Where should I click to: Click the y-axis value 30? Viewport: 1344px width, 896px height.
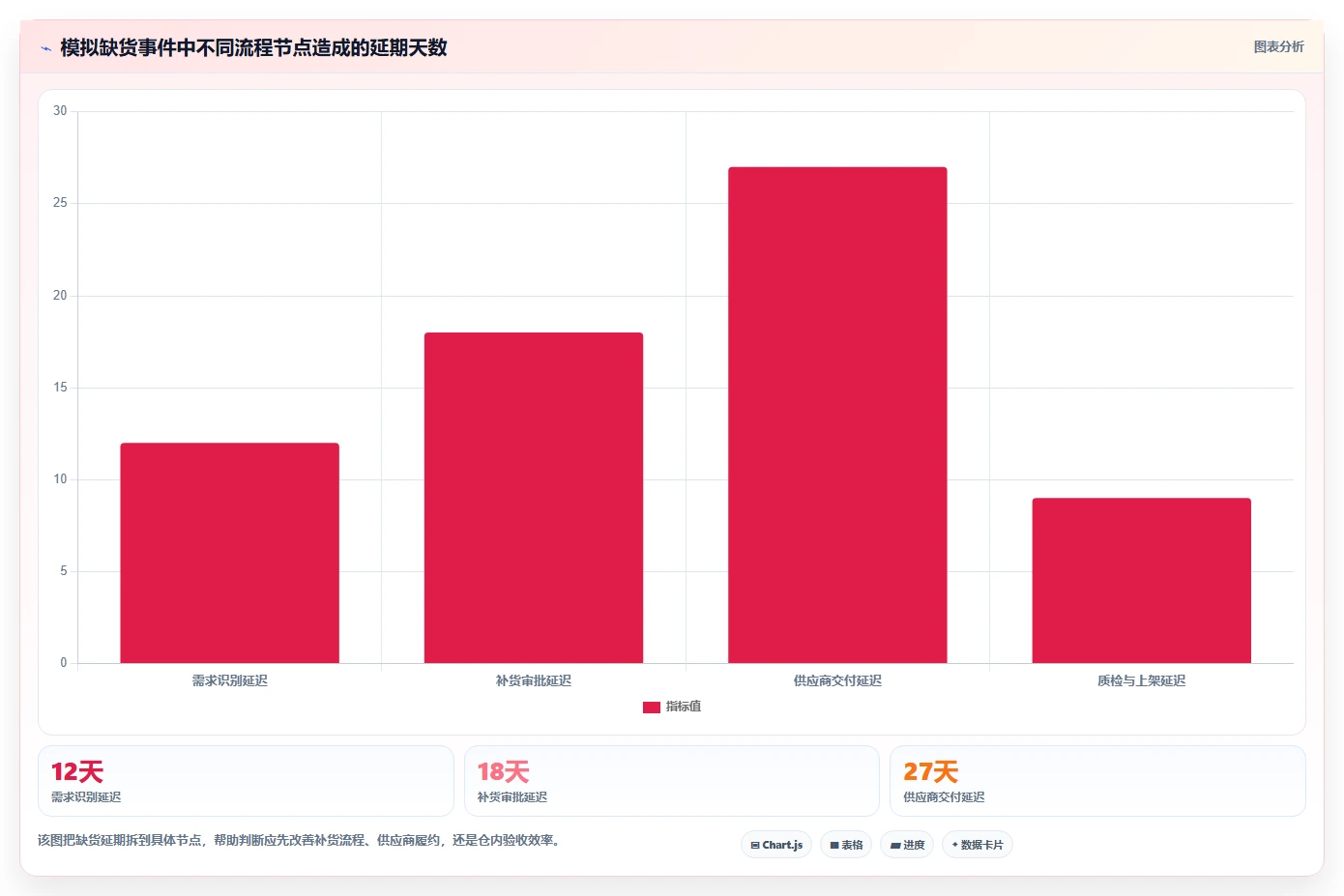60,111
